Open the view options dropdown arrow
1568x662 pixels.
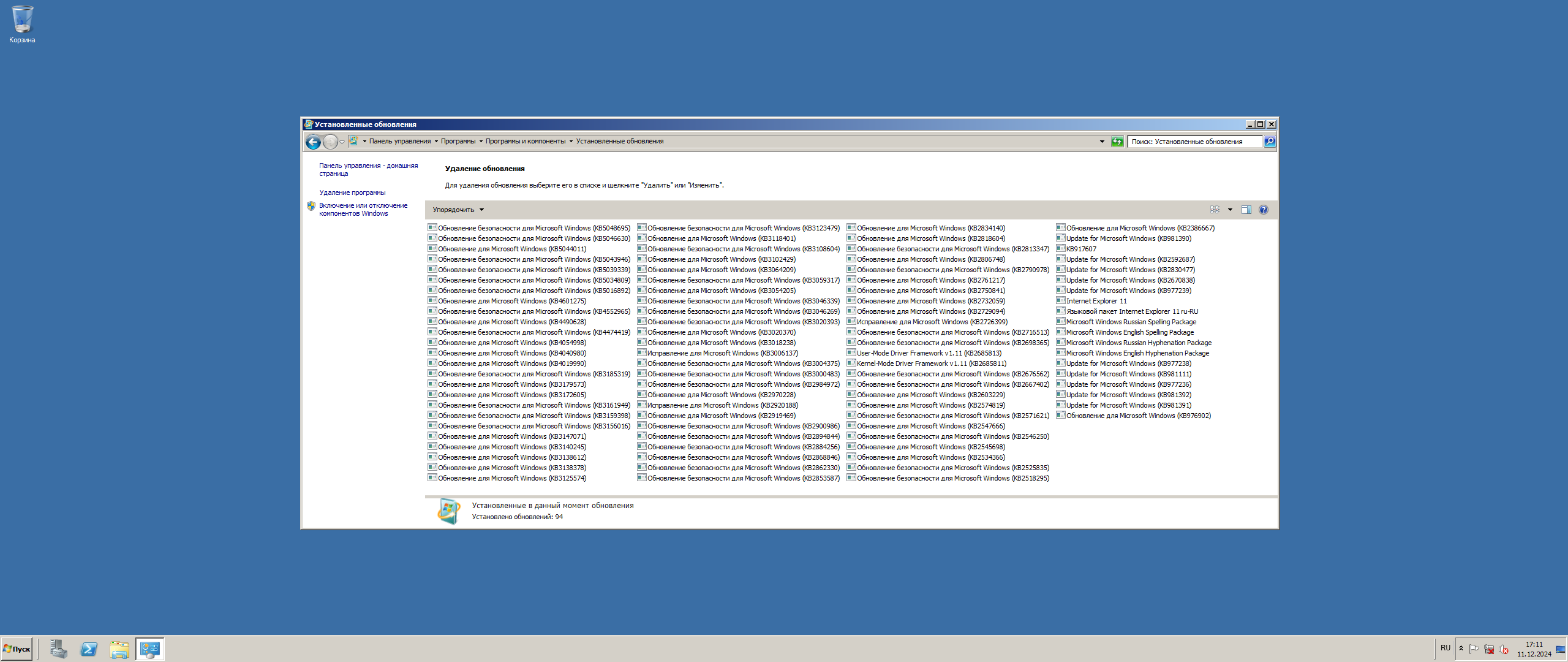click(x=1230, y=210)
